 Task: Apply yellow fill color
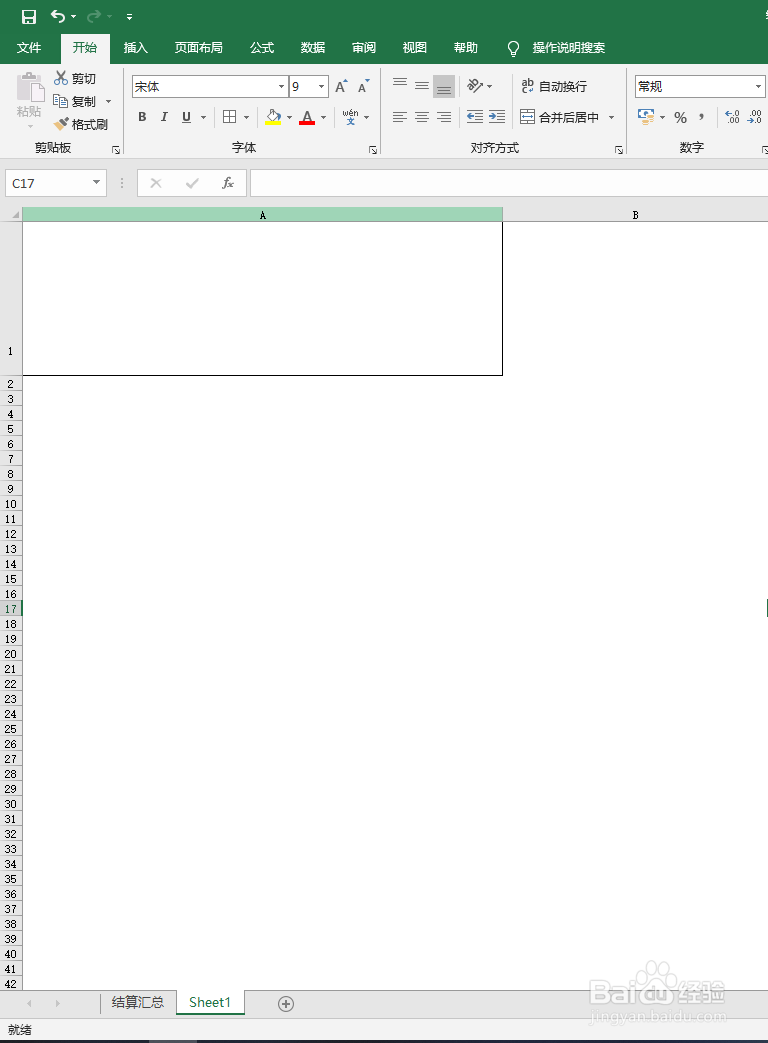[273, 117]
